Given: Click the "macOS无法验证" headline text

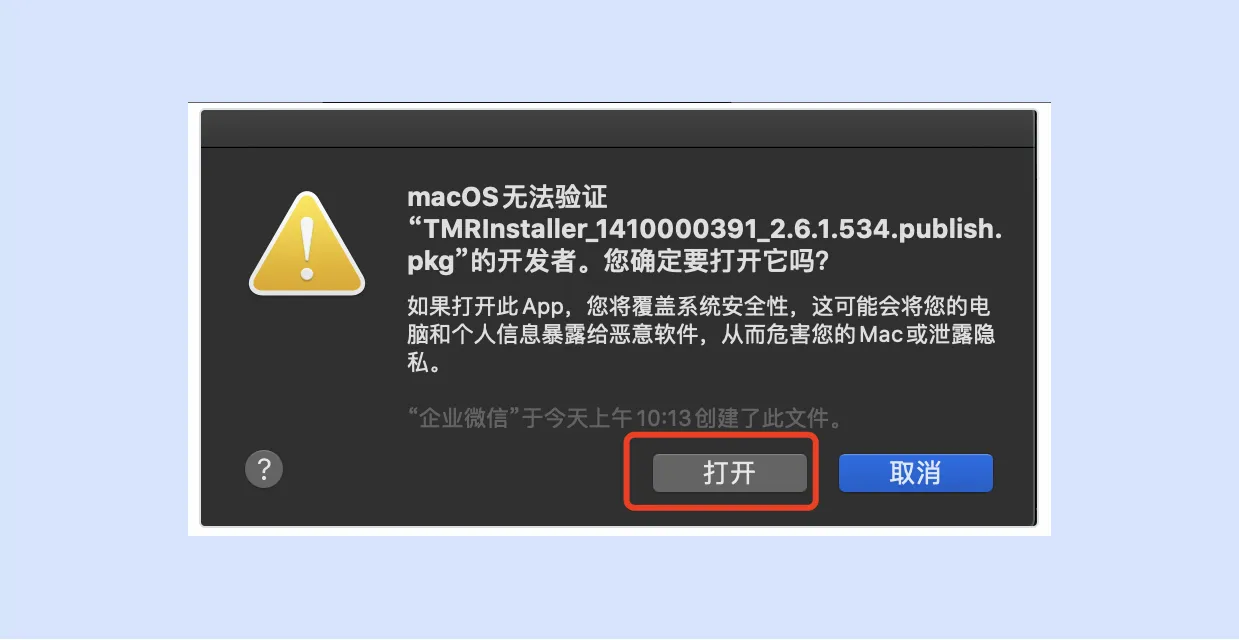Looking at the screenshot, I should [507, 198].
